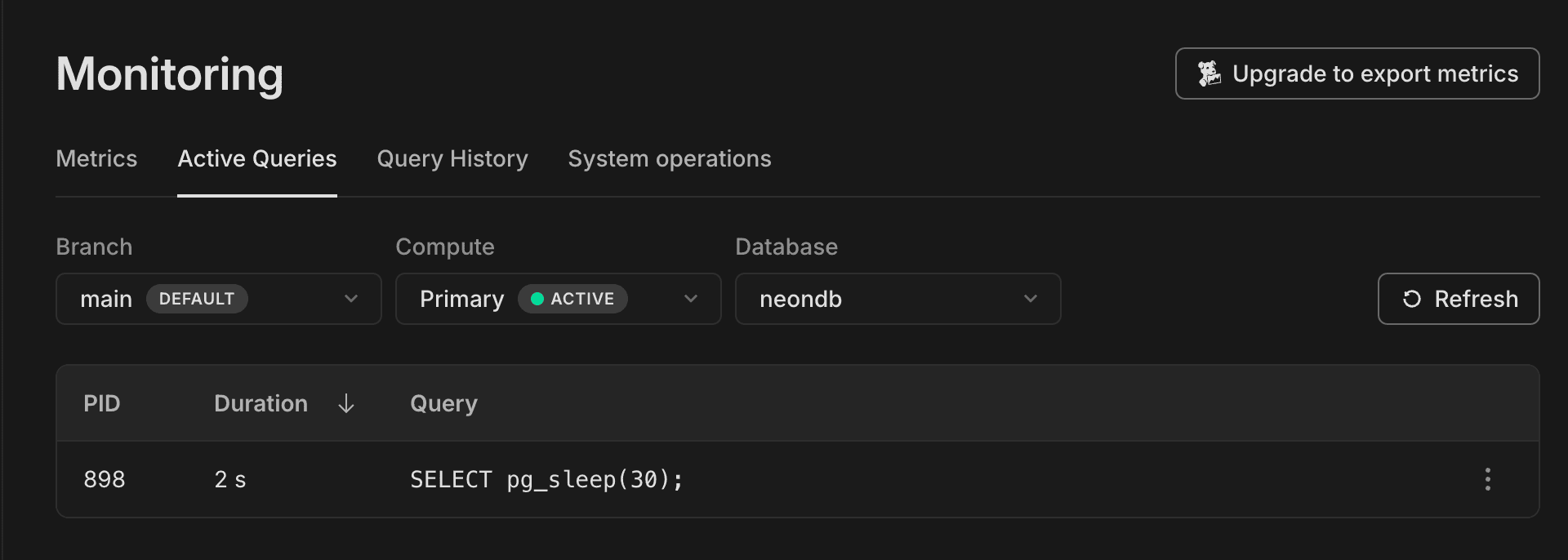Open the kebab menu for query PID 898
This screenshot has height=560, width=1568.
[x=1488, y=479]
